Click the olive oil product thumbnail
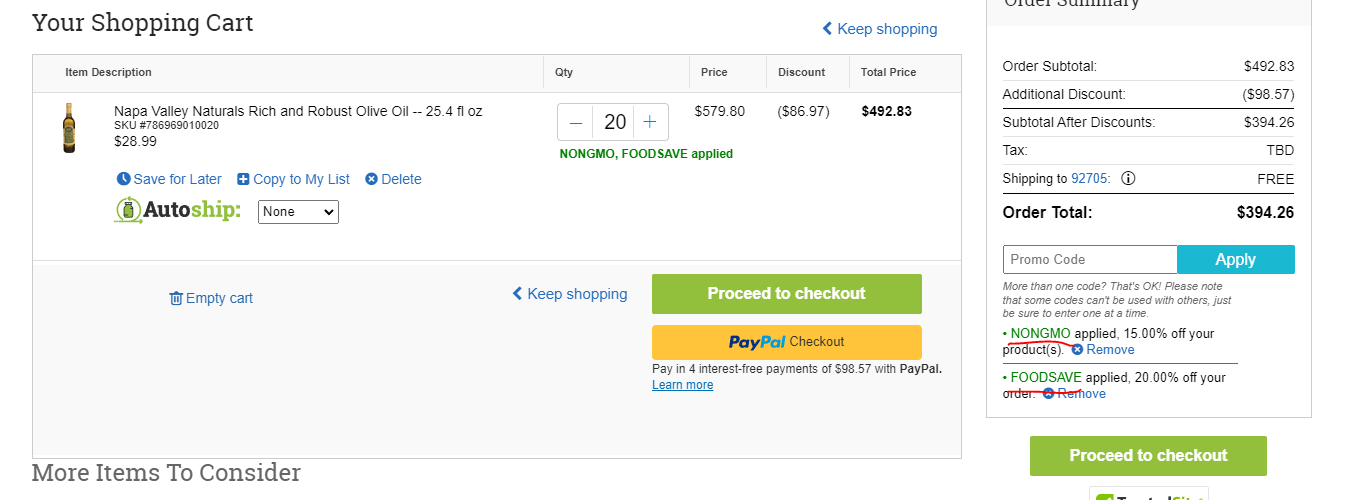The image size is (1372, 500). 69,127
